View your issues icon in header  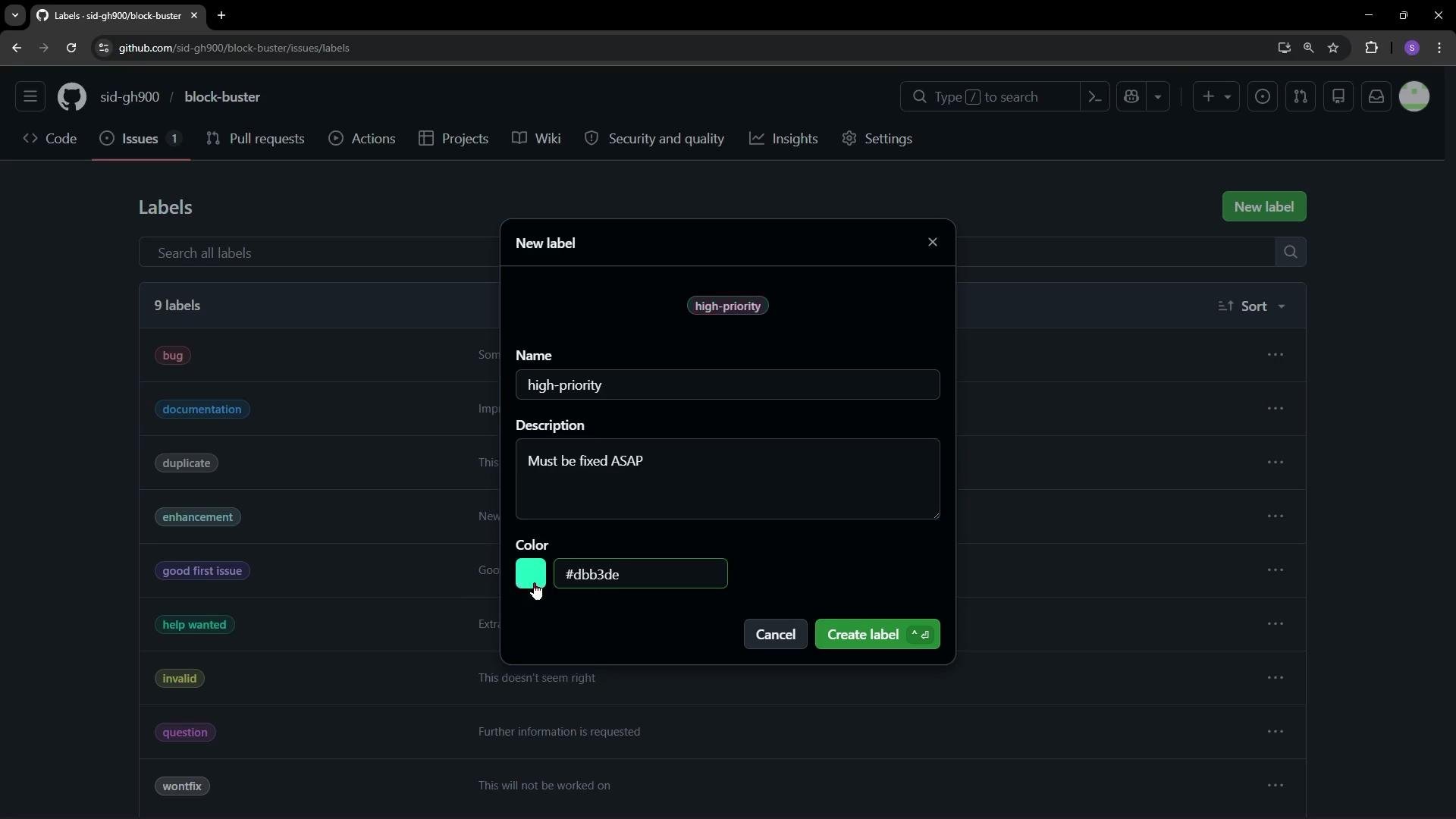(x=1263, y=97)
